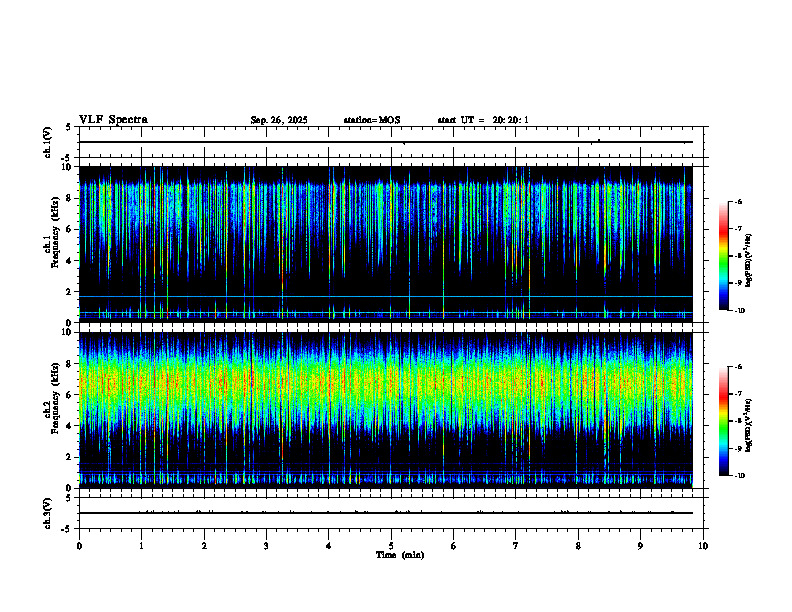This screenshot has width=792, height=612.
Task: Click the ch.2 "Frequency (kHz)" axis label
Action: pyautogui.click(x=57, y=399)
